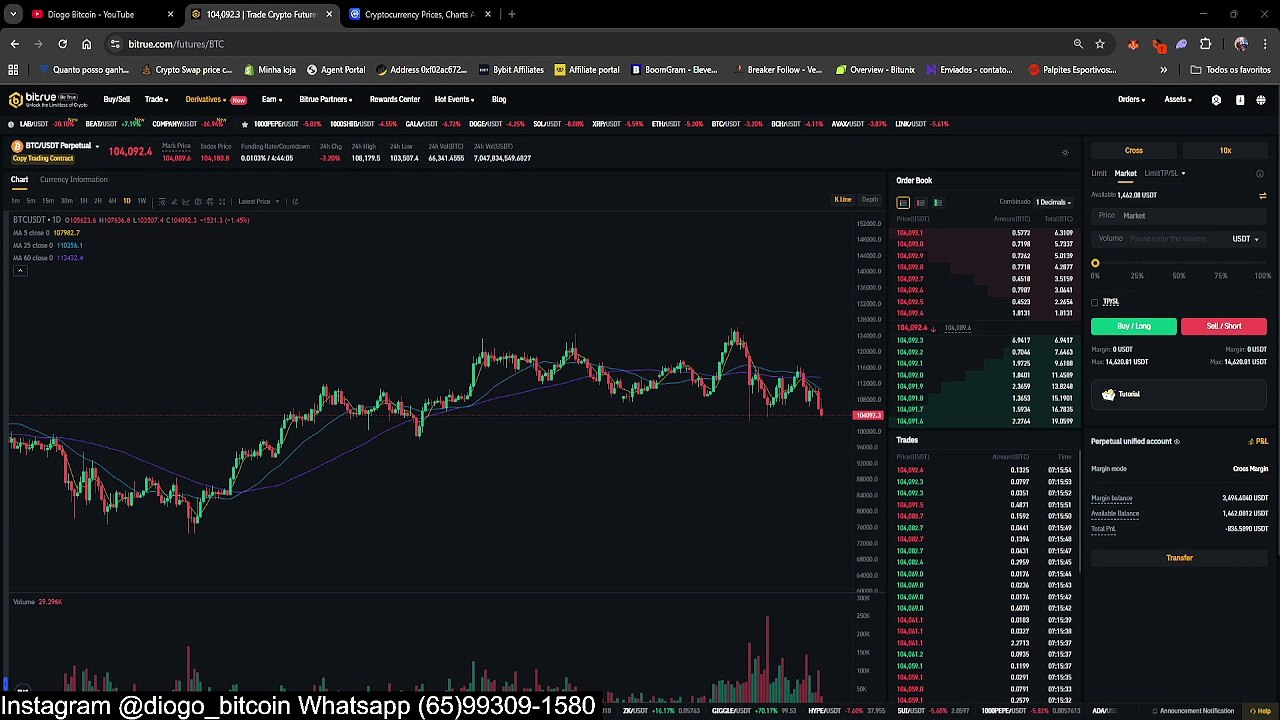The width and height of the screenshot is (1280, 720).
Task: Select the Market order tab
Action: click(1126, 174)
